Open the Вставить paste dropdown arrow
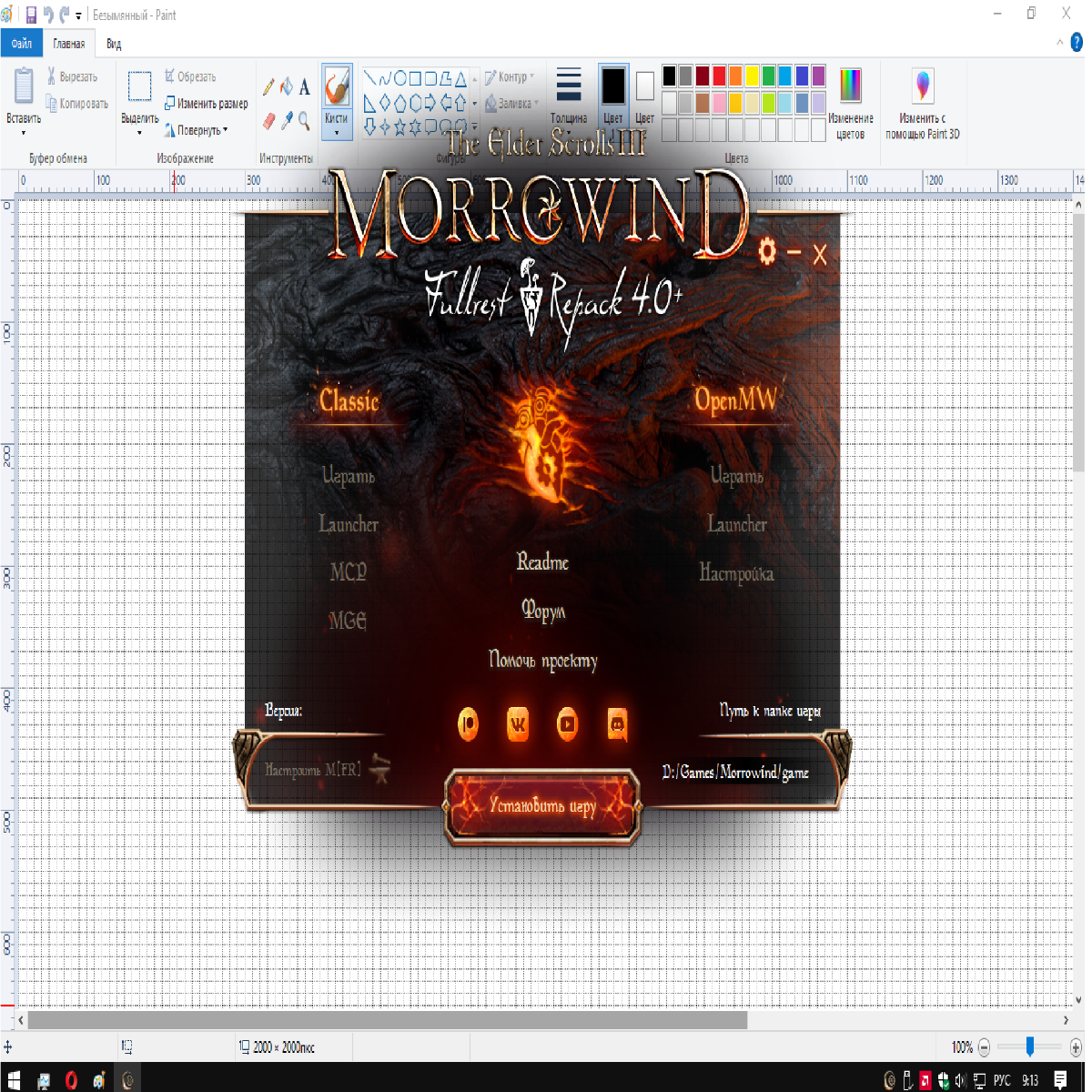The image size is (1092, 1092). pyautogui.click(x=24, y=133)
